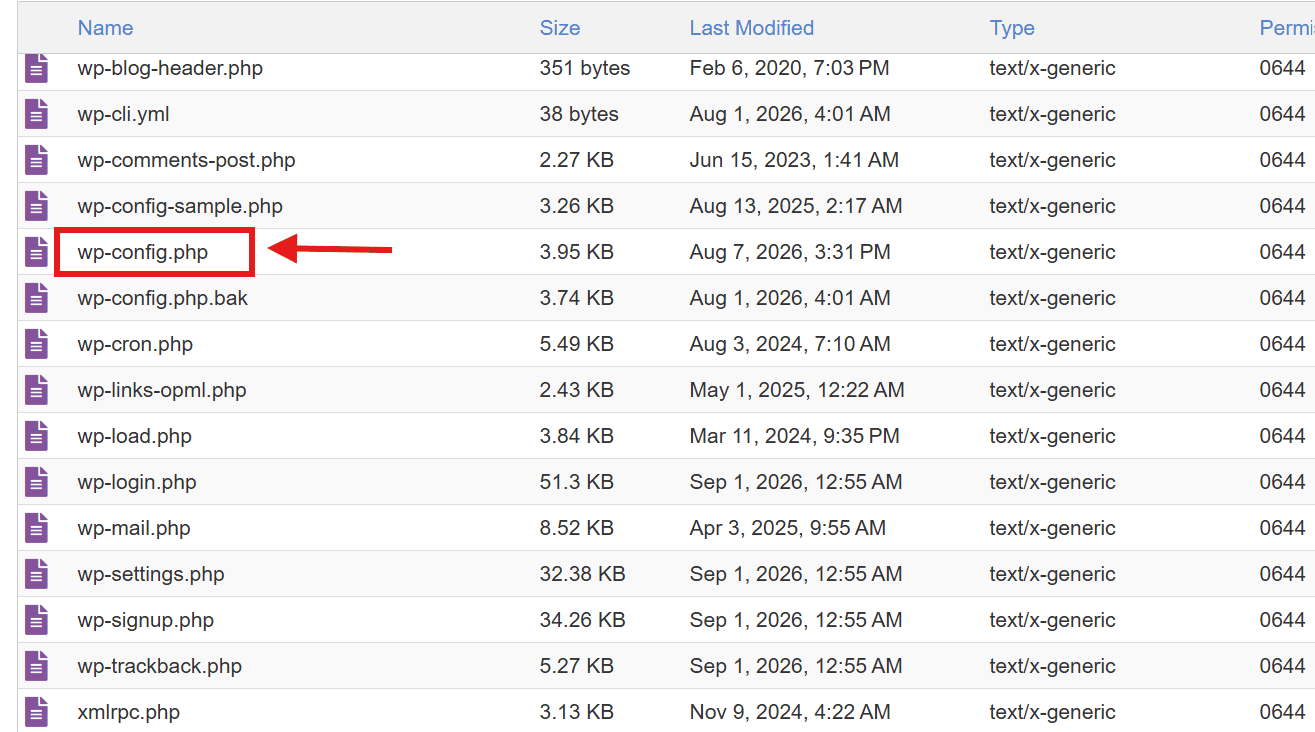
Task: Click the file icon beside wp-cli.yml
Action: coord(36,114)
